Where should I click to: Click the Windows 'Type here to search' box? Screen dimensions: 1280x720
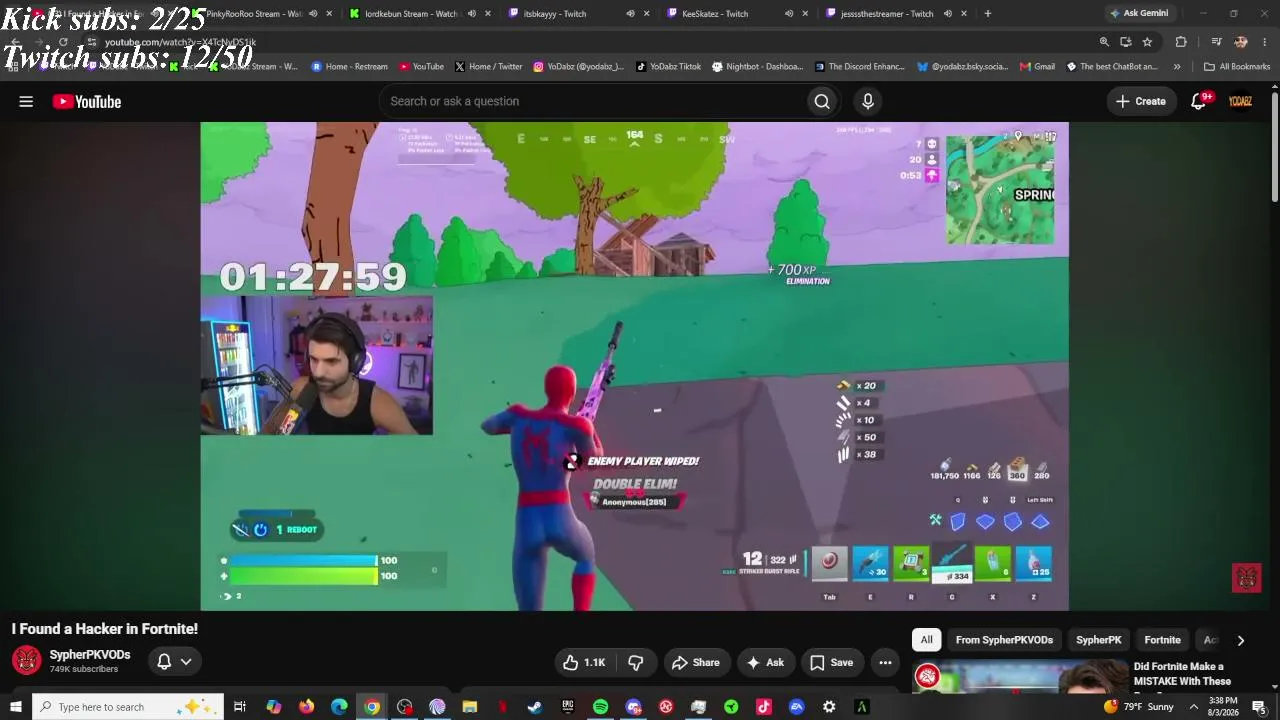pyautogui.click(x=126, y=707)
